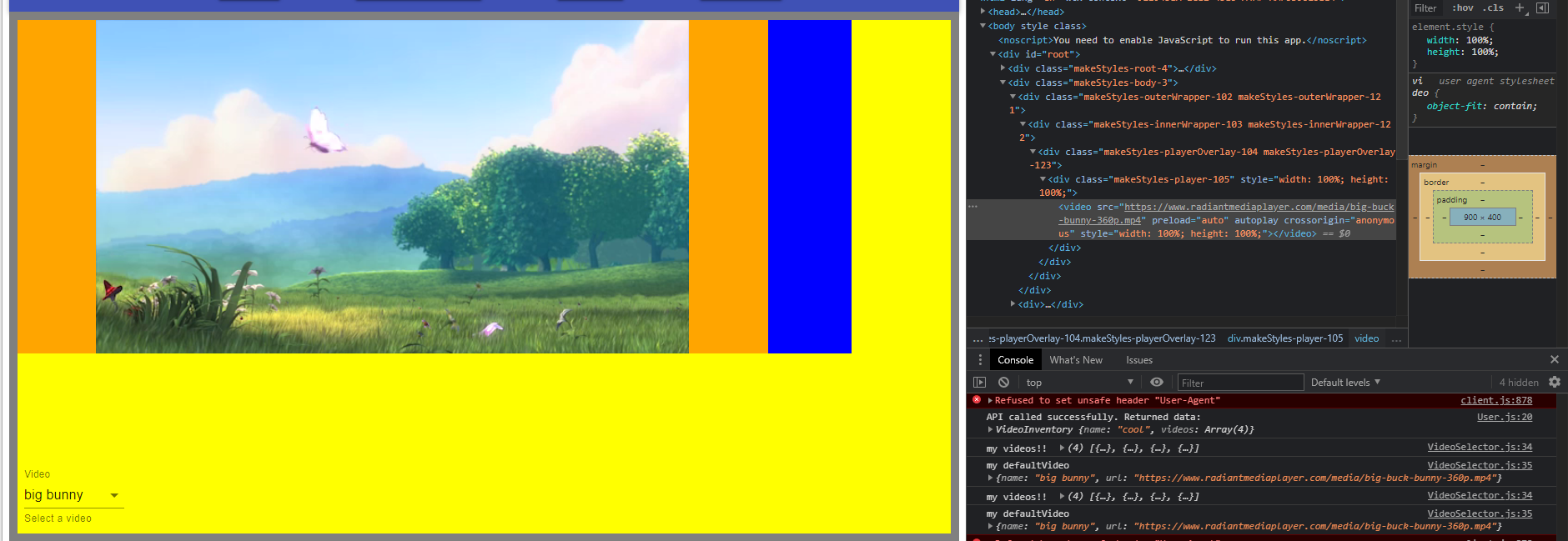Screen dimensions: 1568x541
Task: Click the leading breadcrumb overflow ellipsis
Action: point(977,338)
